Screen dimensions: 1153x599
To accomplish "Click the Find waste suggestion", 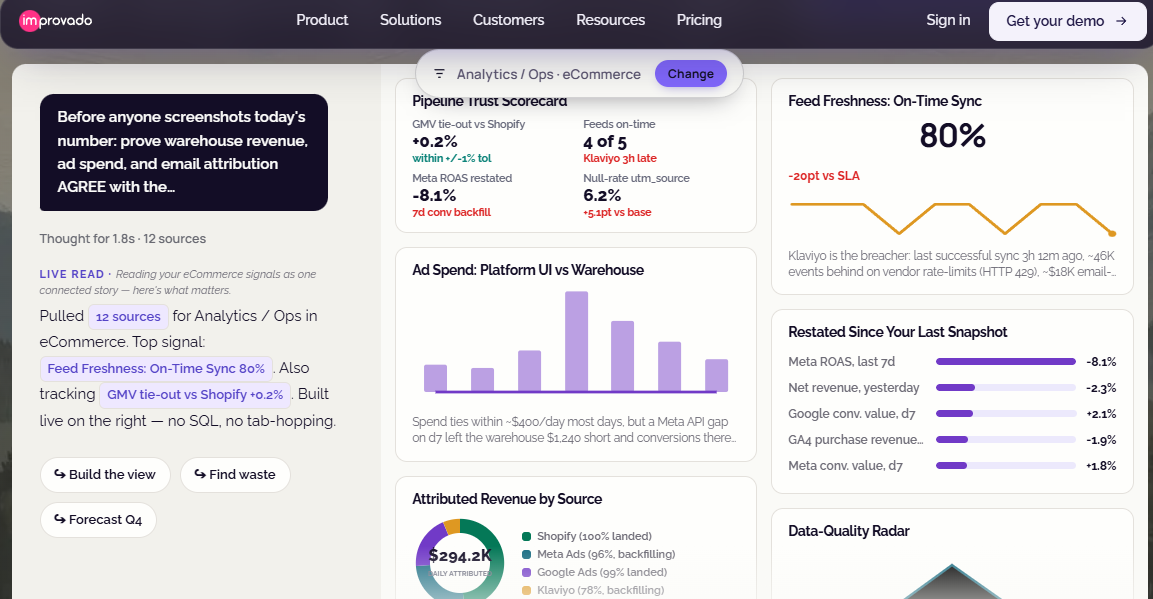I will (x=235, y=475).
